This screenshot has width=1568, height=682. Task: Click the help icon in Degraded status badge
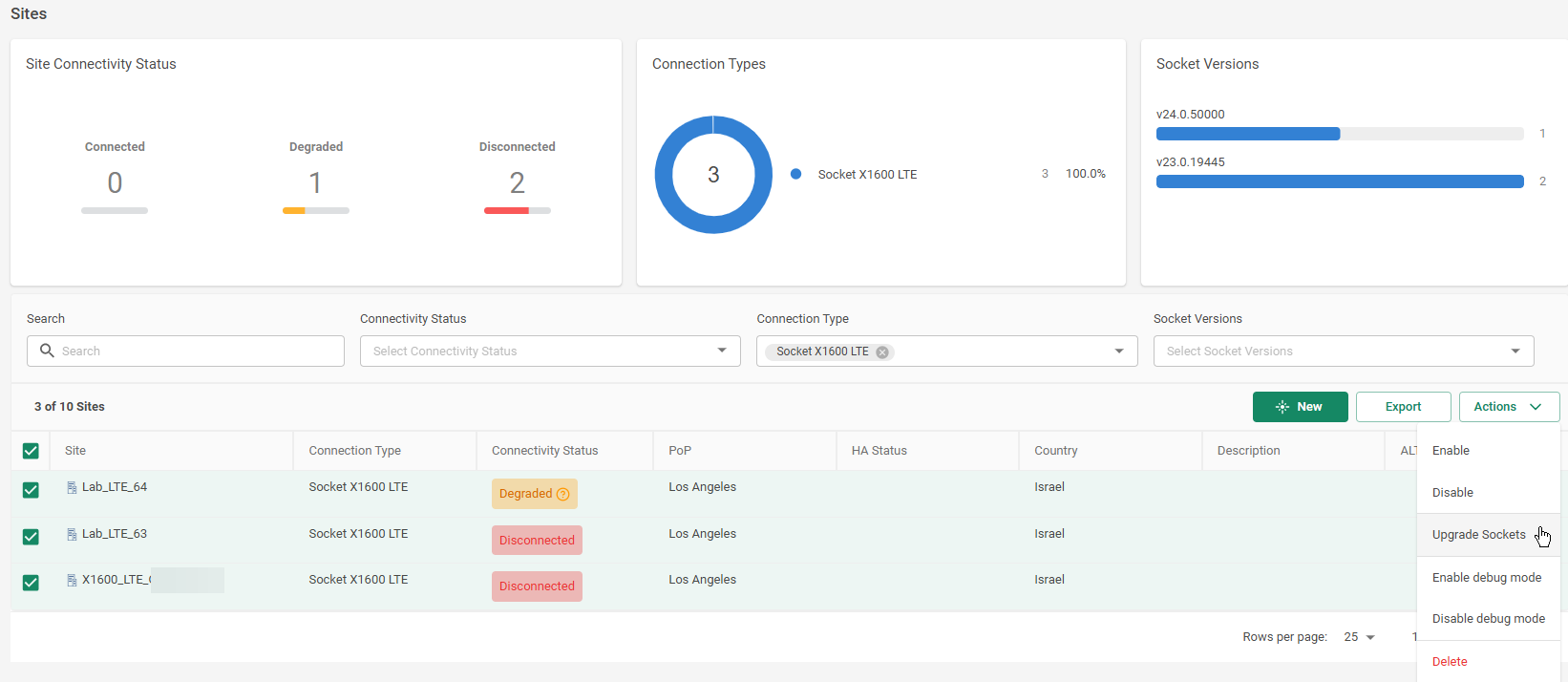(x=563, y=494)
